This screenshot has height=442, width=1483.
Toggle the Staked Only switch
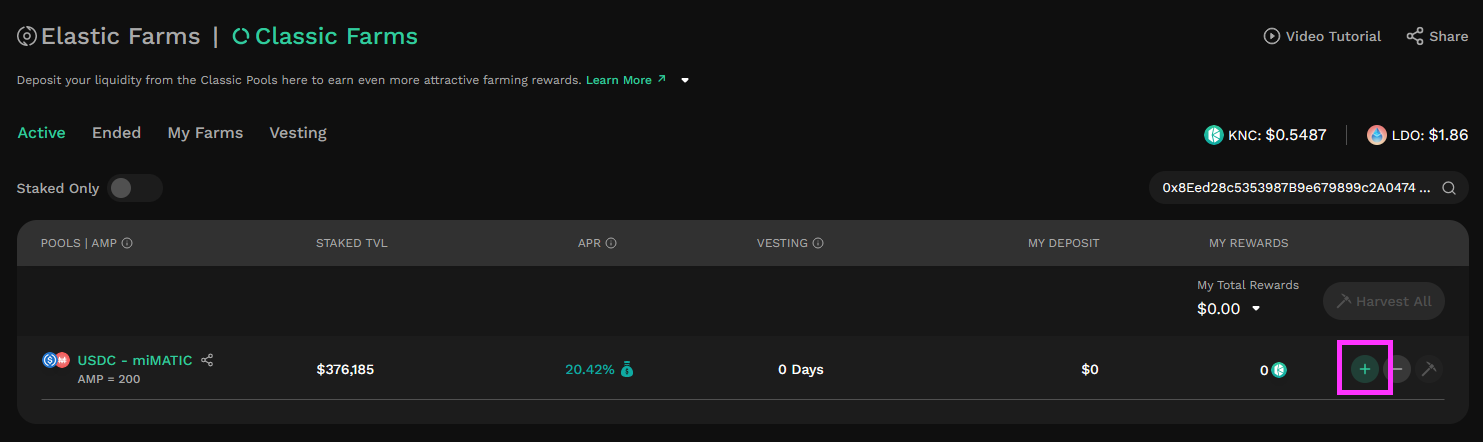pos(135,188)
